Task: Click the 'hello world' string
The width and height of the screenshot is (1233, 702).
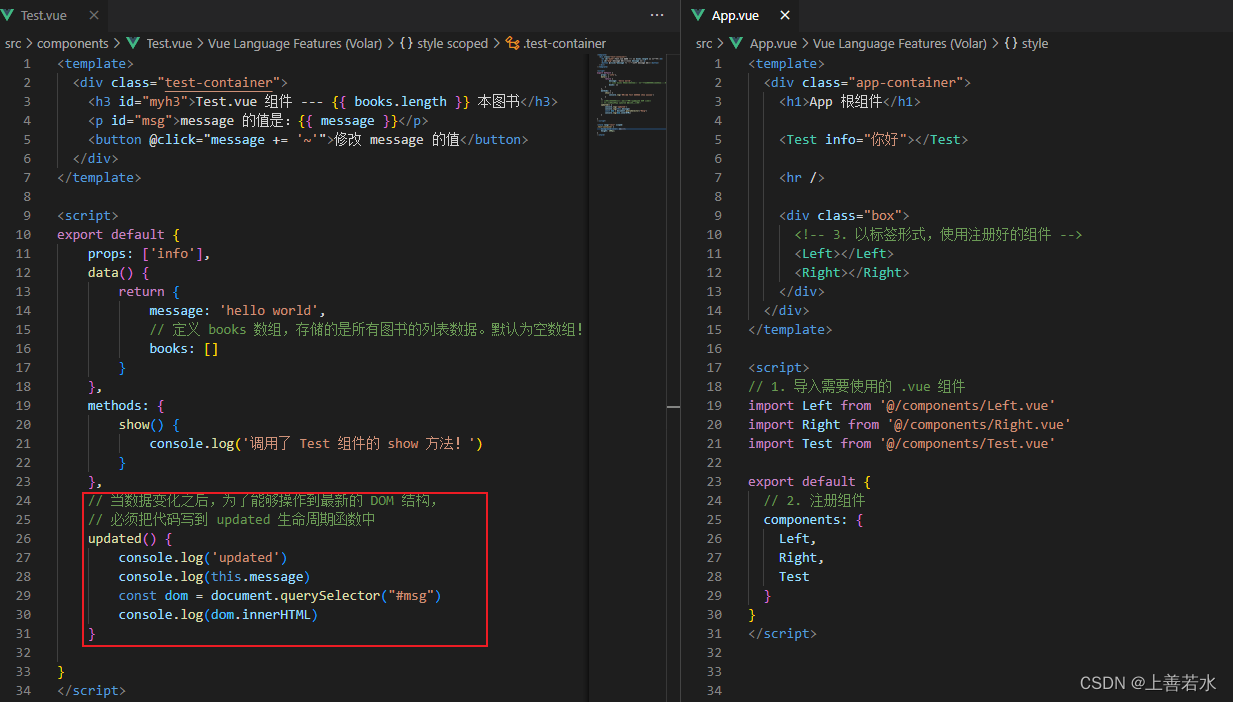Action: tap(268, 310)
